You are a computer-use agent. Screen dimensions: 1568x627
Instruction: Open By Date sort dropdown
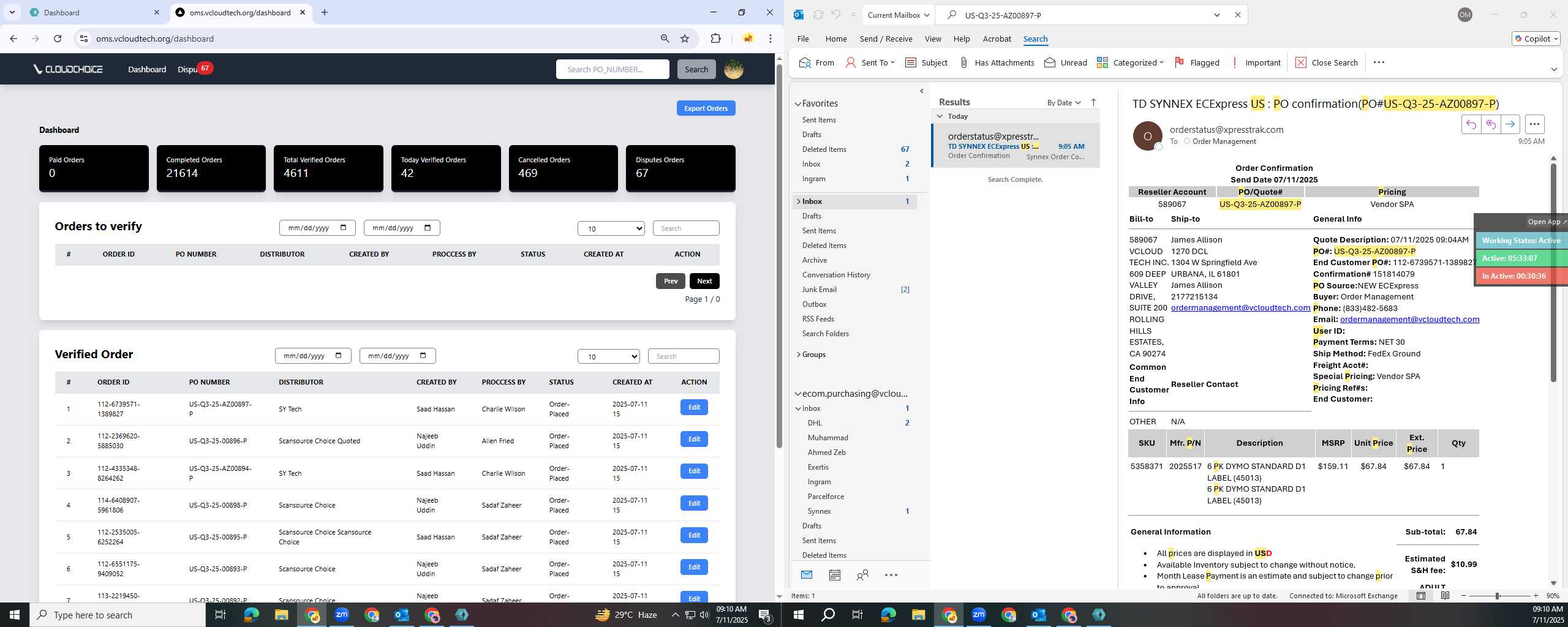[1064, 102]
